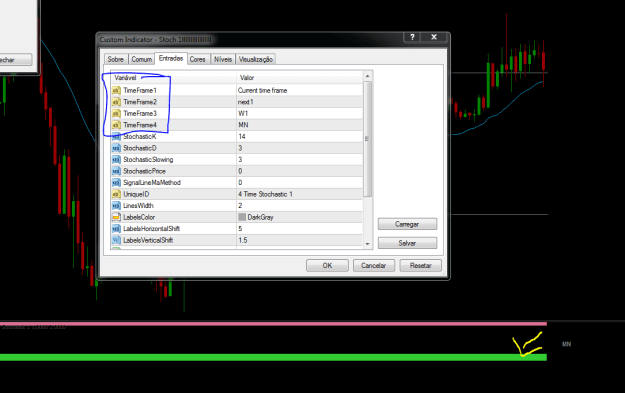Click the OK button
The height and width of the screenshot is (393, 625).
pyautogui.click(x=327, y=265)
